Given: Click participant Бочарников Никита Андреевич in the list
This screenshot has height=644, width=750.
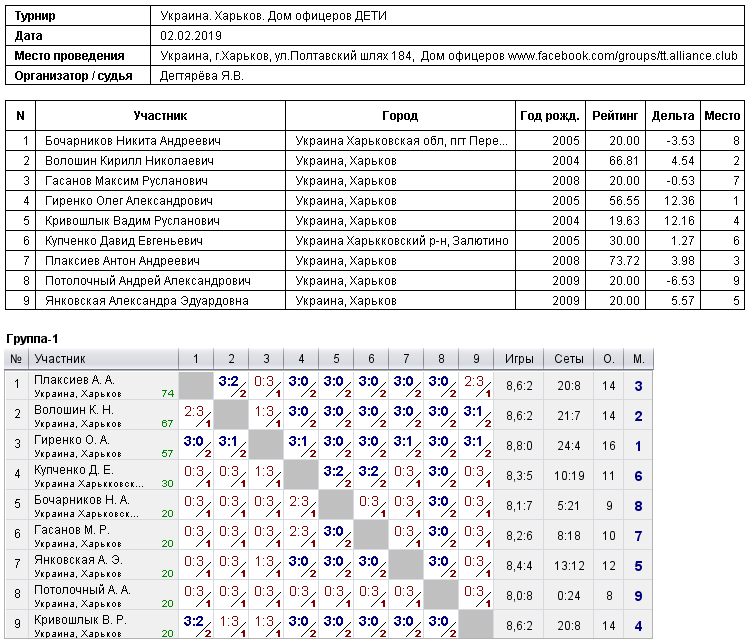Looking at the screenshot, I should [x=132, y=141].
